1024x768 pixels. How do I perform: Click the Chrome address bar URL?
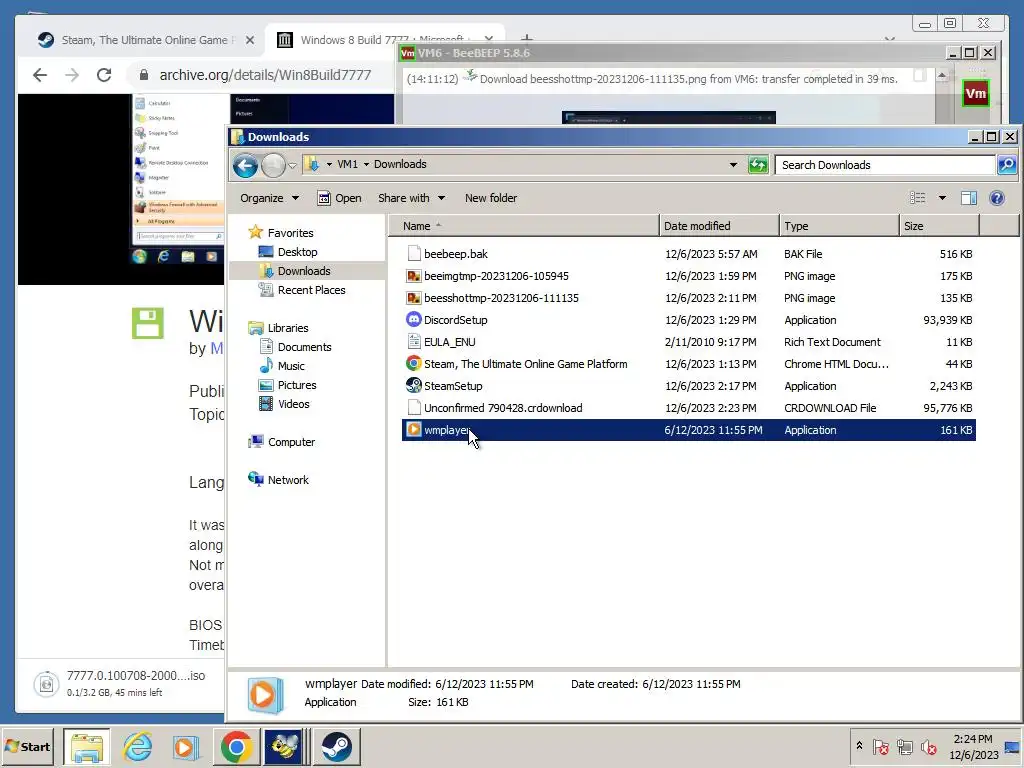pos(264,75)
